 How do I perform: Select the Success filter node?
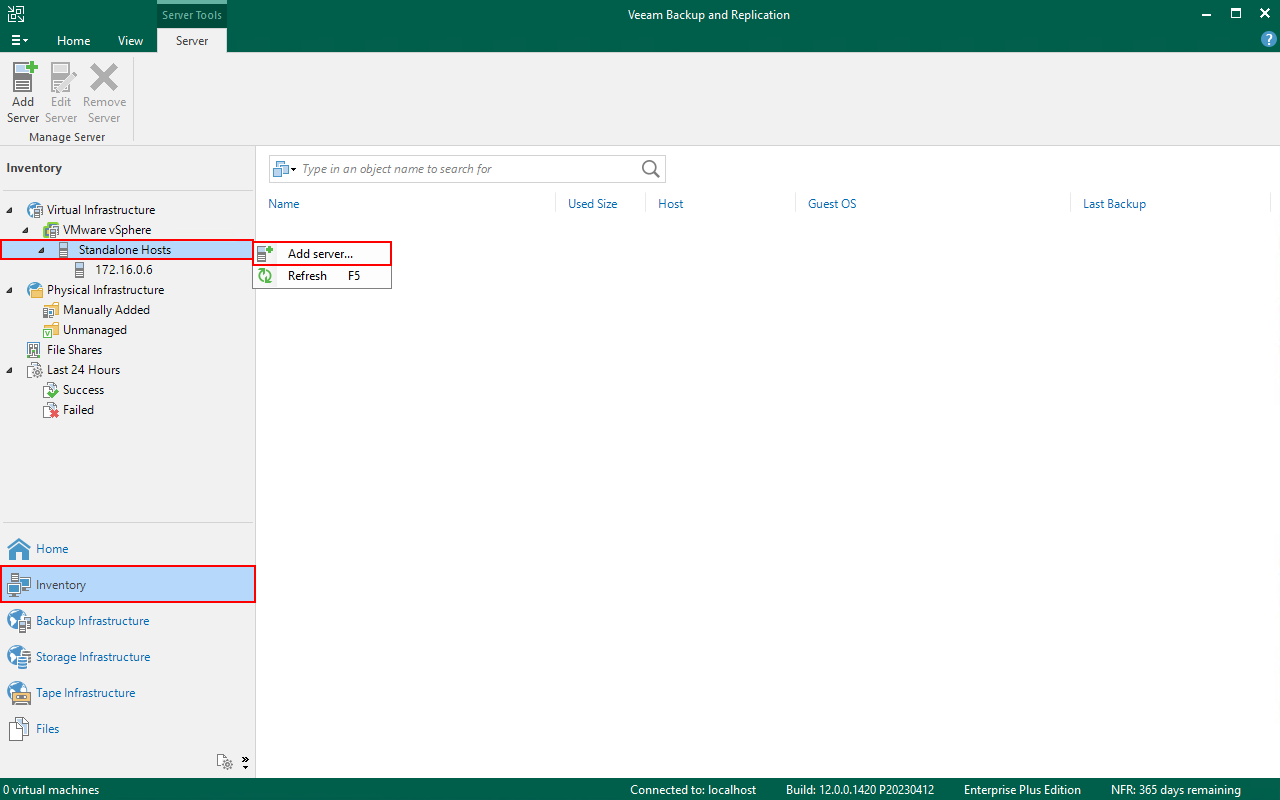click(x=83, y=390)
